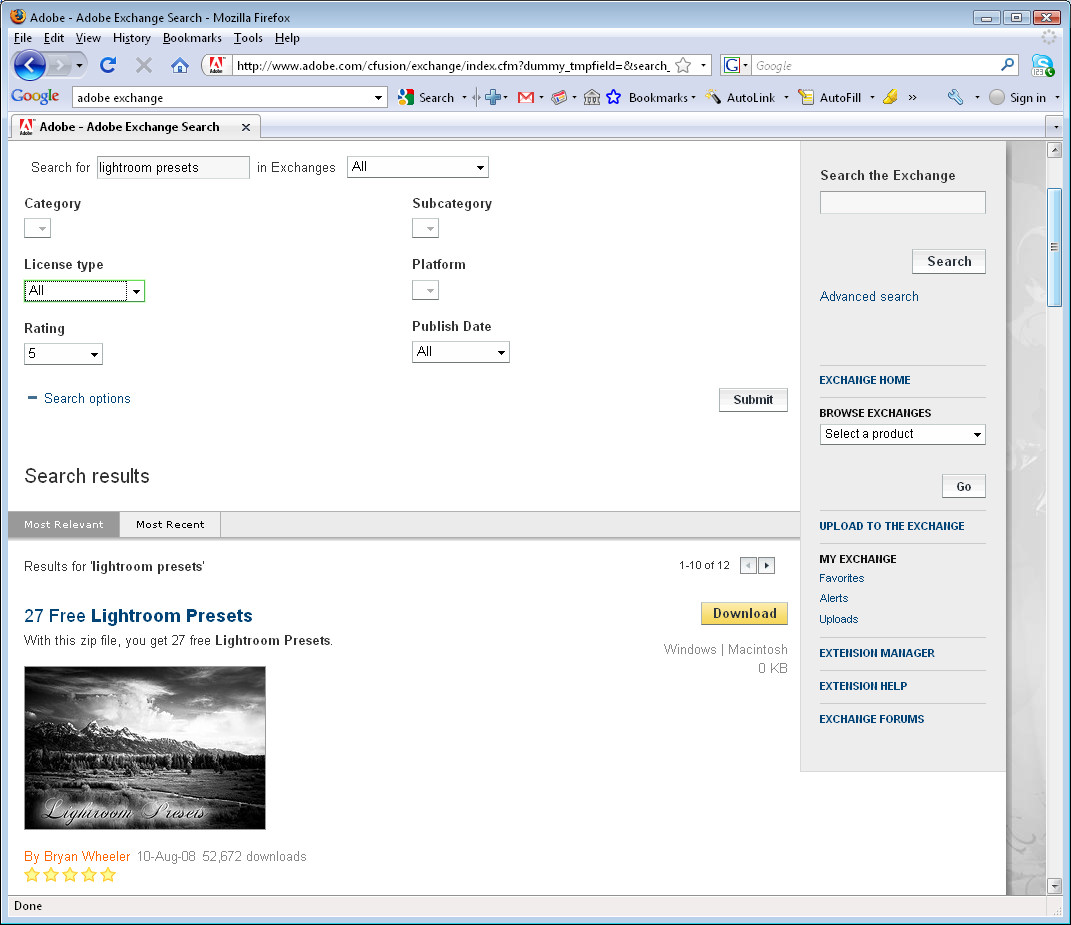Click the Search for text field
This screenshot has width=1071, height=925.
[173, 167]
